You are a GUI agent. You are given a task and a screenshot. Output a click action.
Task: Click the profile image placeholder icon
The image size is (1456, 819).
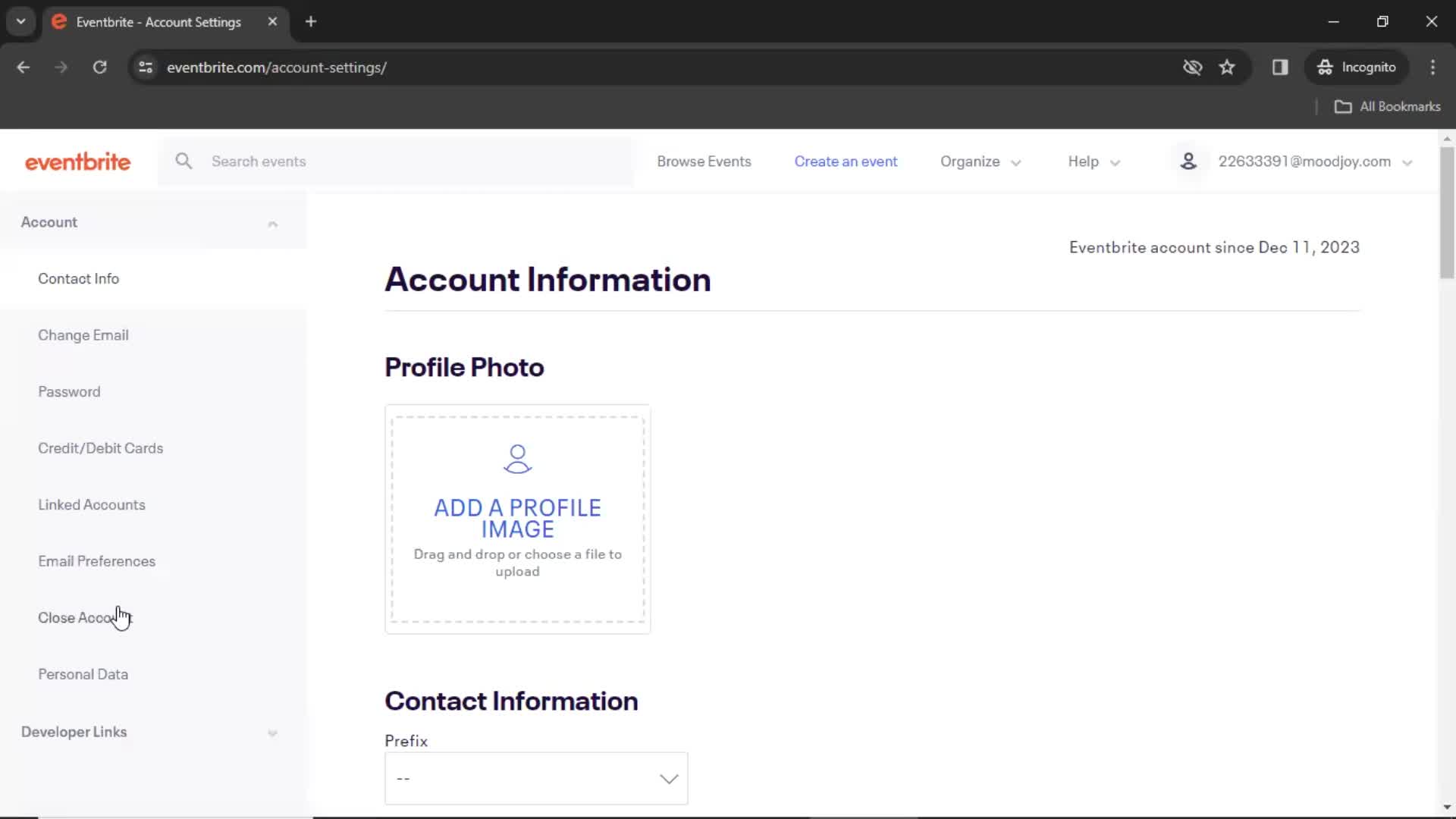518,459
